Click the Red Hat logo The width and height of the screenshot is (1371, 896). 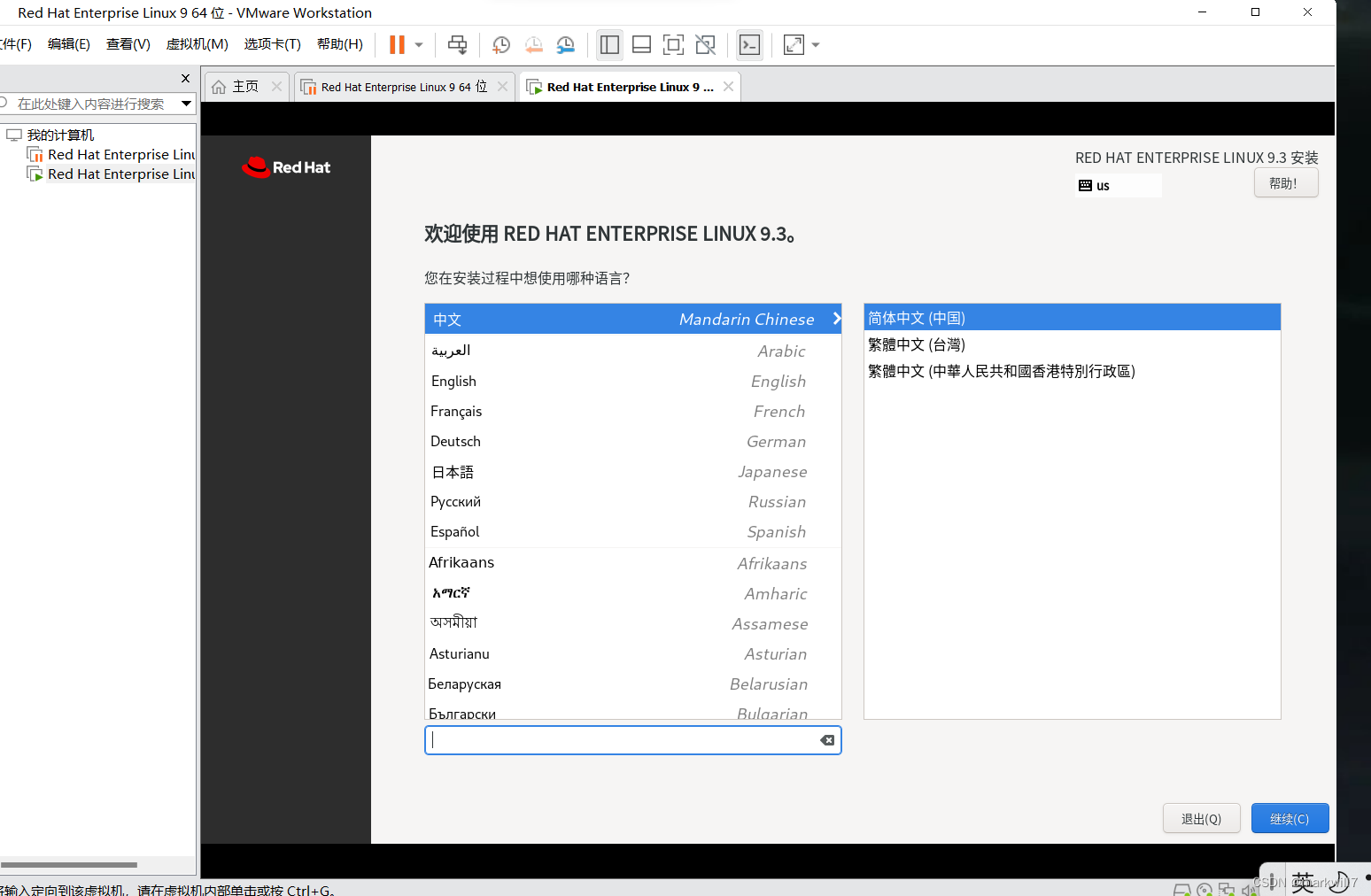pyautogui.click(x=286, y=166)
